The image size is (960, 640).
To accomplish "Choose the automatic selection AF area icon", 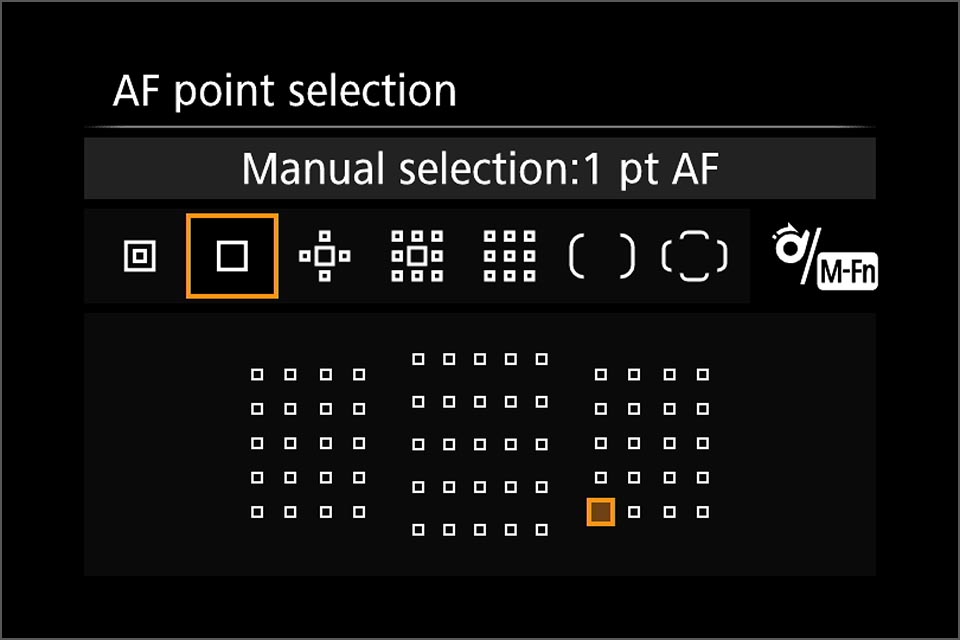I will [694, 256].
